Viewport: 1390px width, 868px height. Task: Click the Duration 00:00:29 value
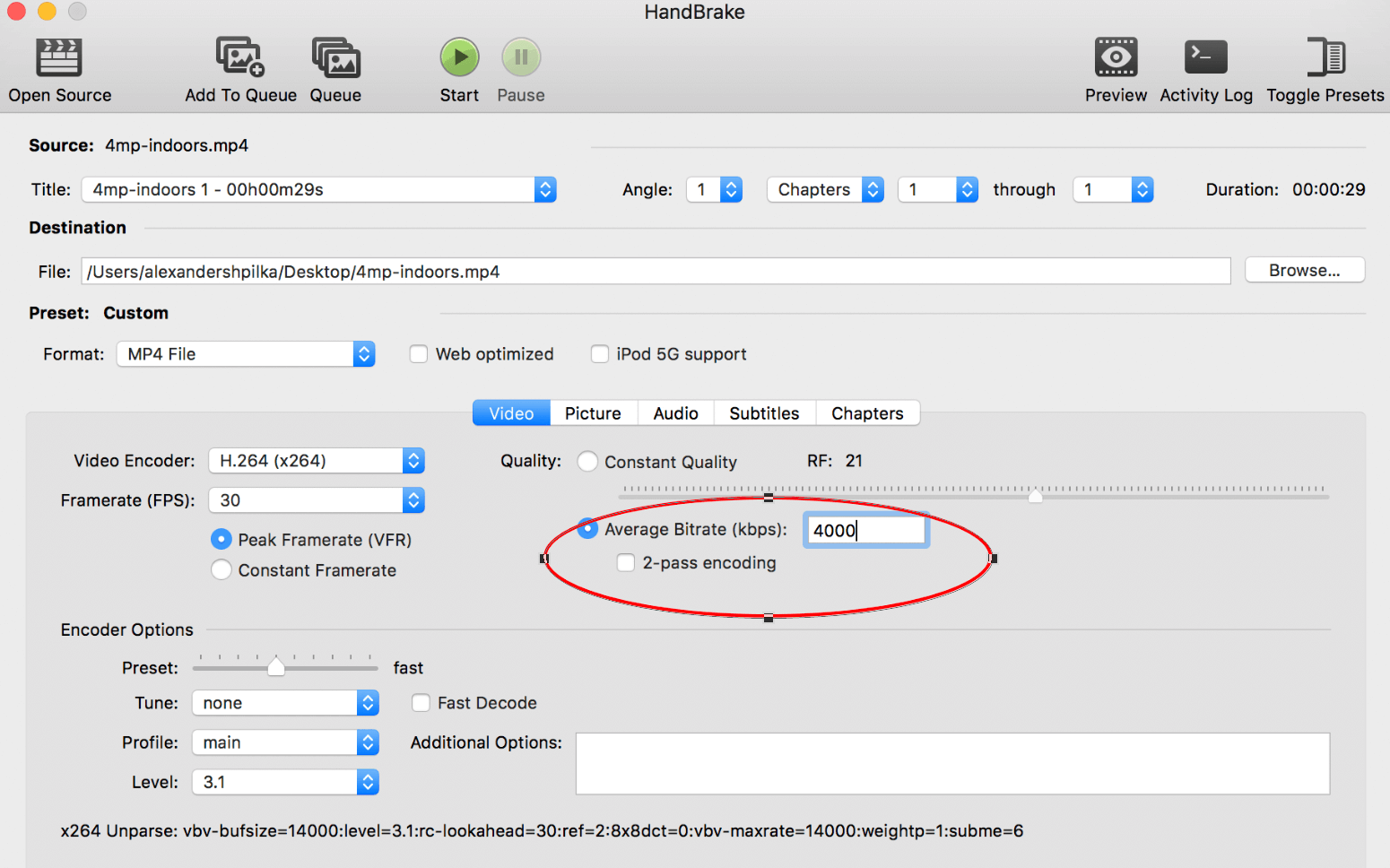coord(1328,189)
